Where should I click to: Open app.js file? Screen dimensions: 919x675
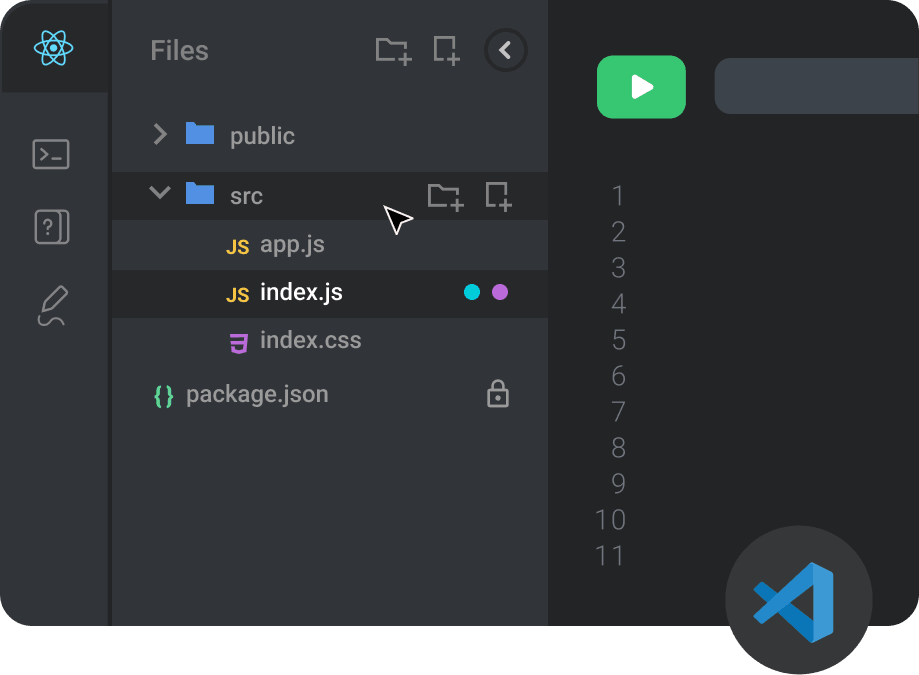(291, 245)
